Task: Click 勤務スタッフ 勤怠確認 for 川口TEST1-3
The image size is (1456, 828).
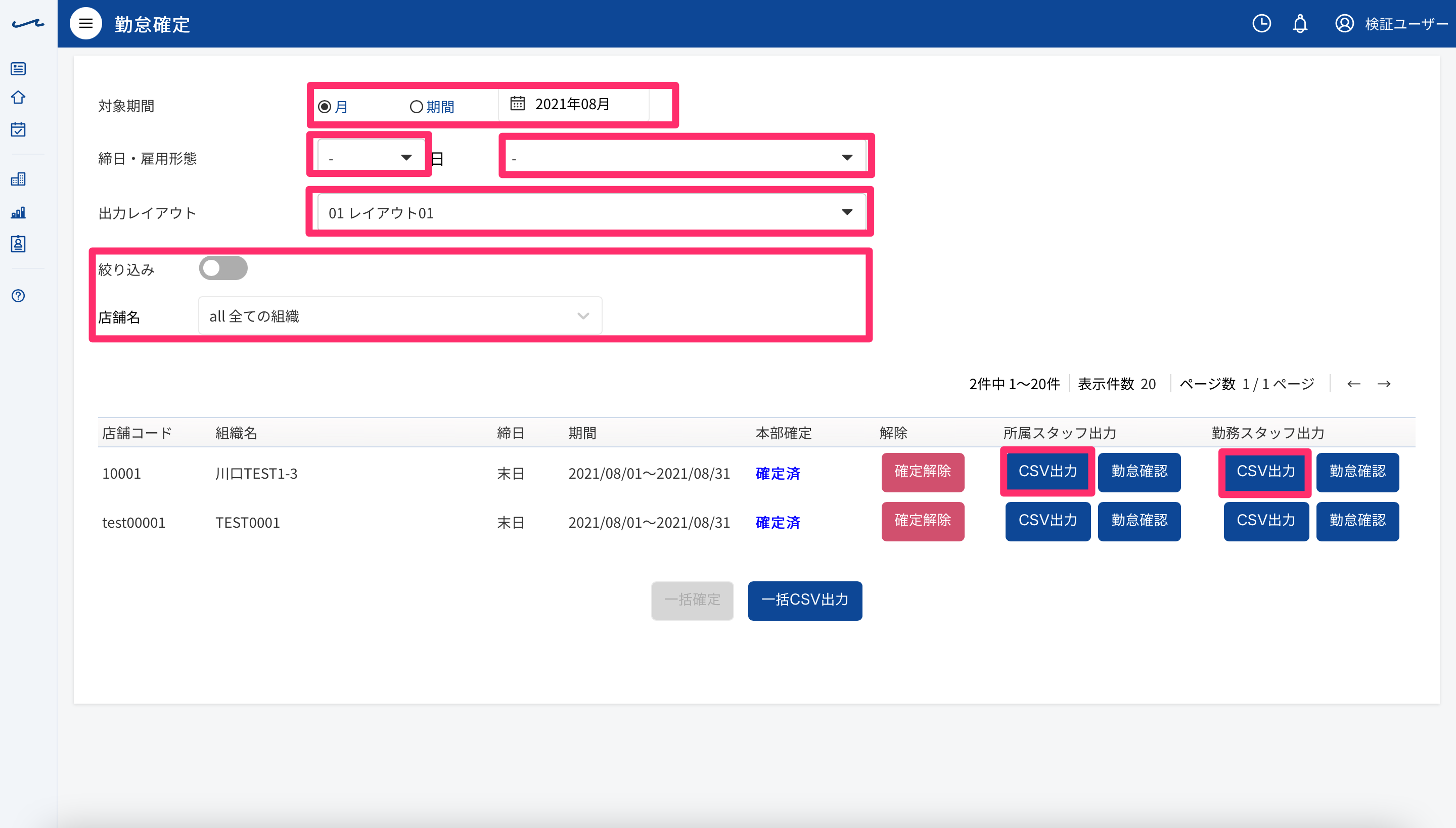Action: click(x=1357, y=472)
